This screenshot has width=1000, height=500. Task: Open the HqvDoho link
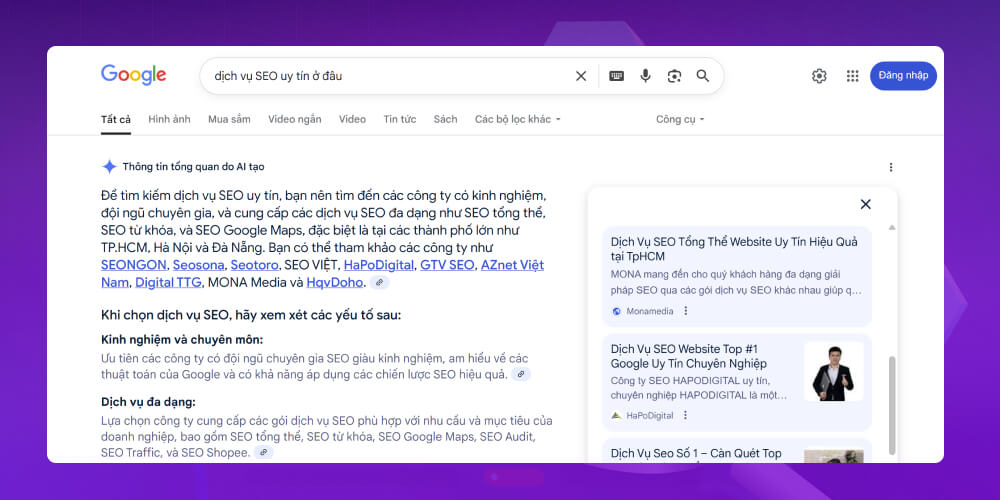coord(335,282)
